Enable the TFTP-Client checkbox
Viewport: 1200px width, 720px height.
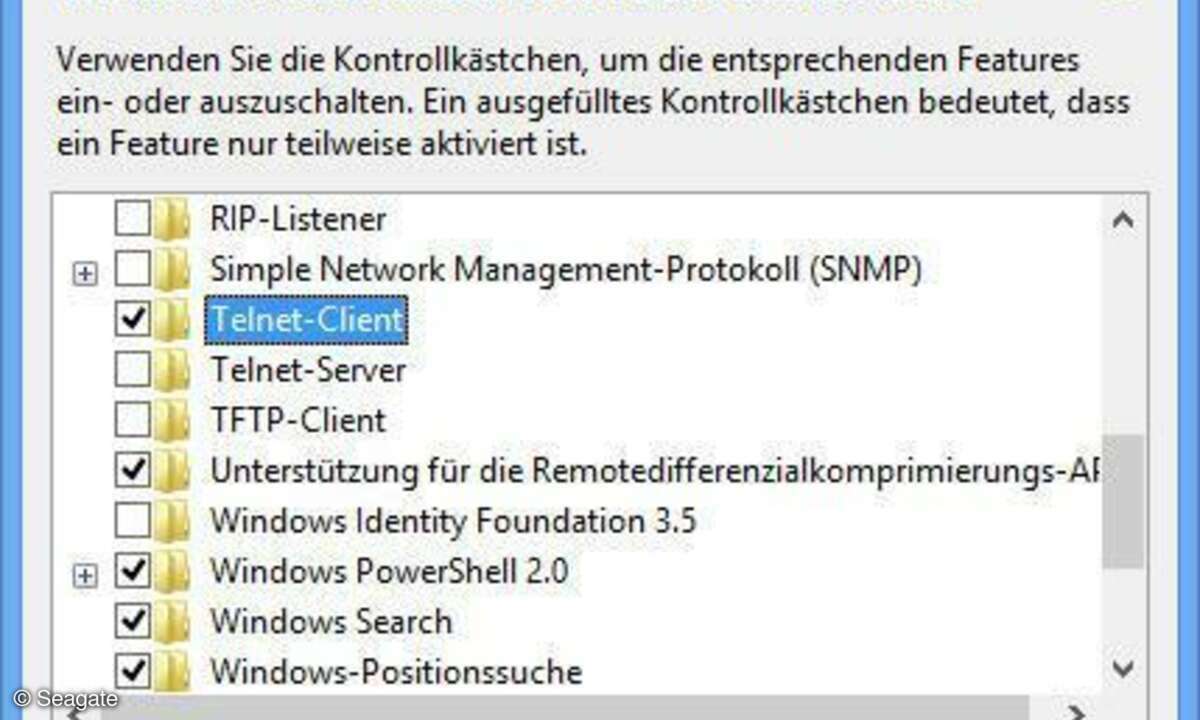tap(133, 420)
